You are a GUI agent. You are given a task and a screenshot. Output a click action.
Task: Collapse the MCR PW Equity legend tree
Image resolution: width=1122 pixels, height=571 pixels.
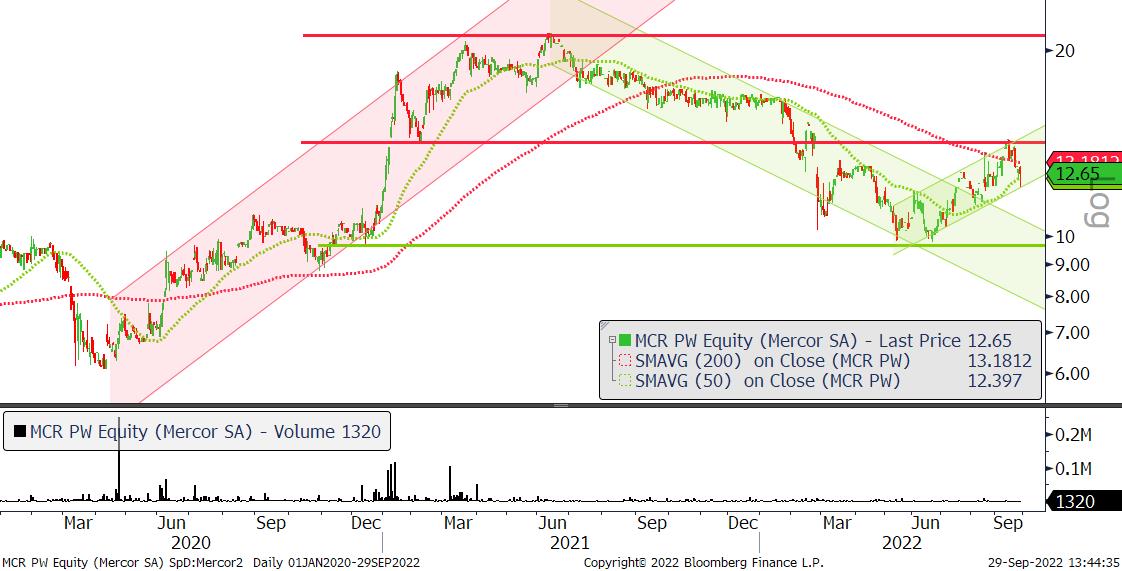pos(613,341)
